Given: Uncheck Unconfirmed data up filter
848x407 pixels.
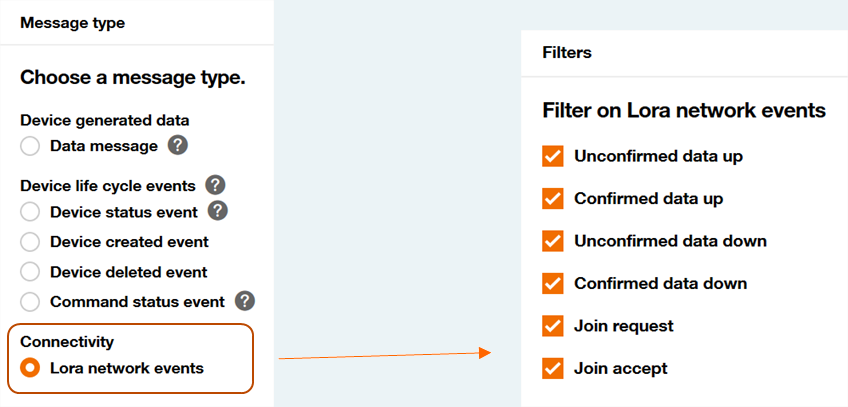Looking at the screenshot, I should 553,156.
